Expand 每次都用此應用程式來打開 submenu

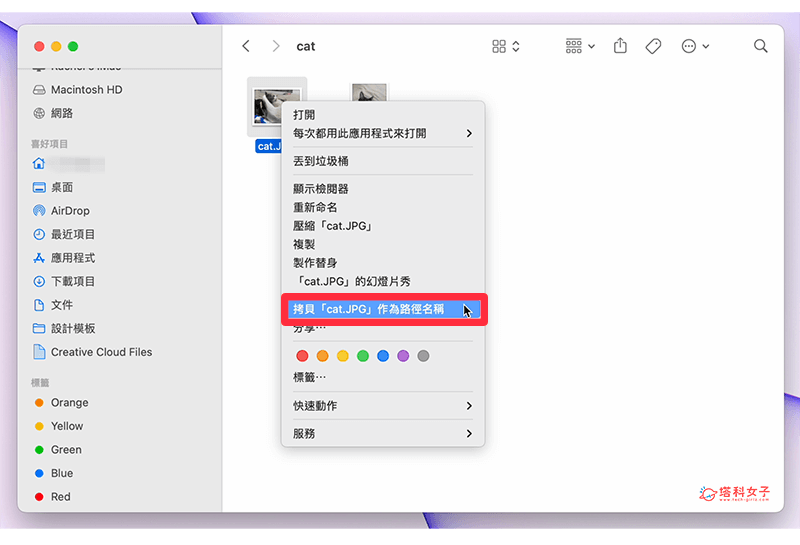(x=469, y=134)
